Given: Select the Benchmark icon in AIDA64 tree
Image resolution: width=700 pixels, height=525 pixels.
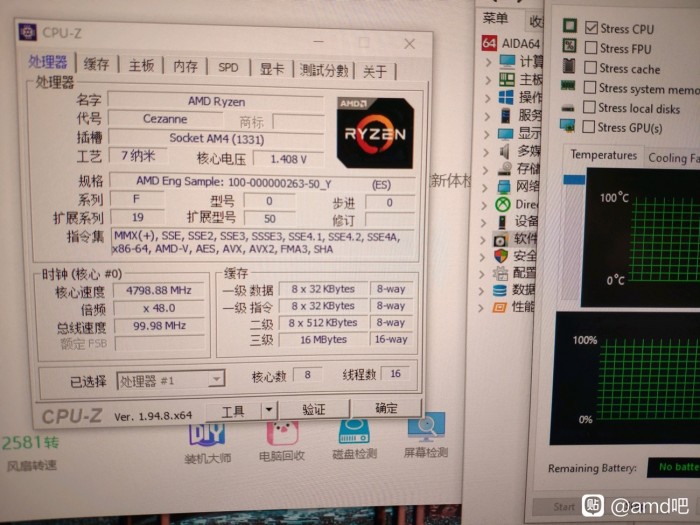Looking at the screenshot, I should 499,307.
